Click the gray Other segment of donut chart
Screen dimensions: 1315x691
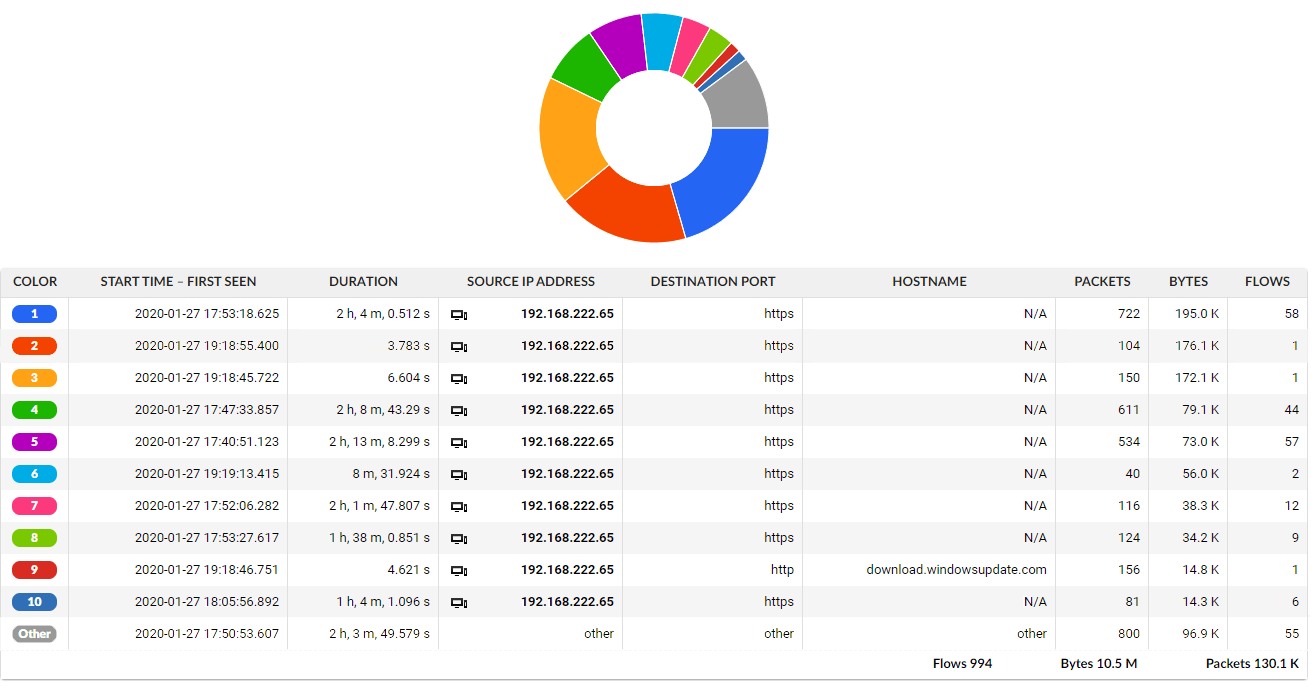click(x=739, y=100)
